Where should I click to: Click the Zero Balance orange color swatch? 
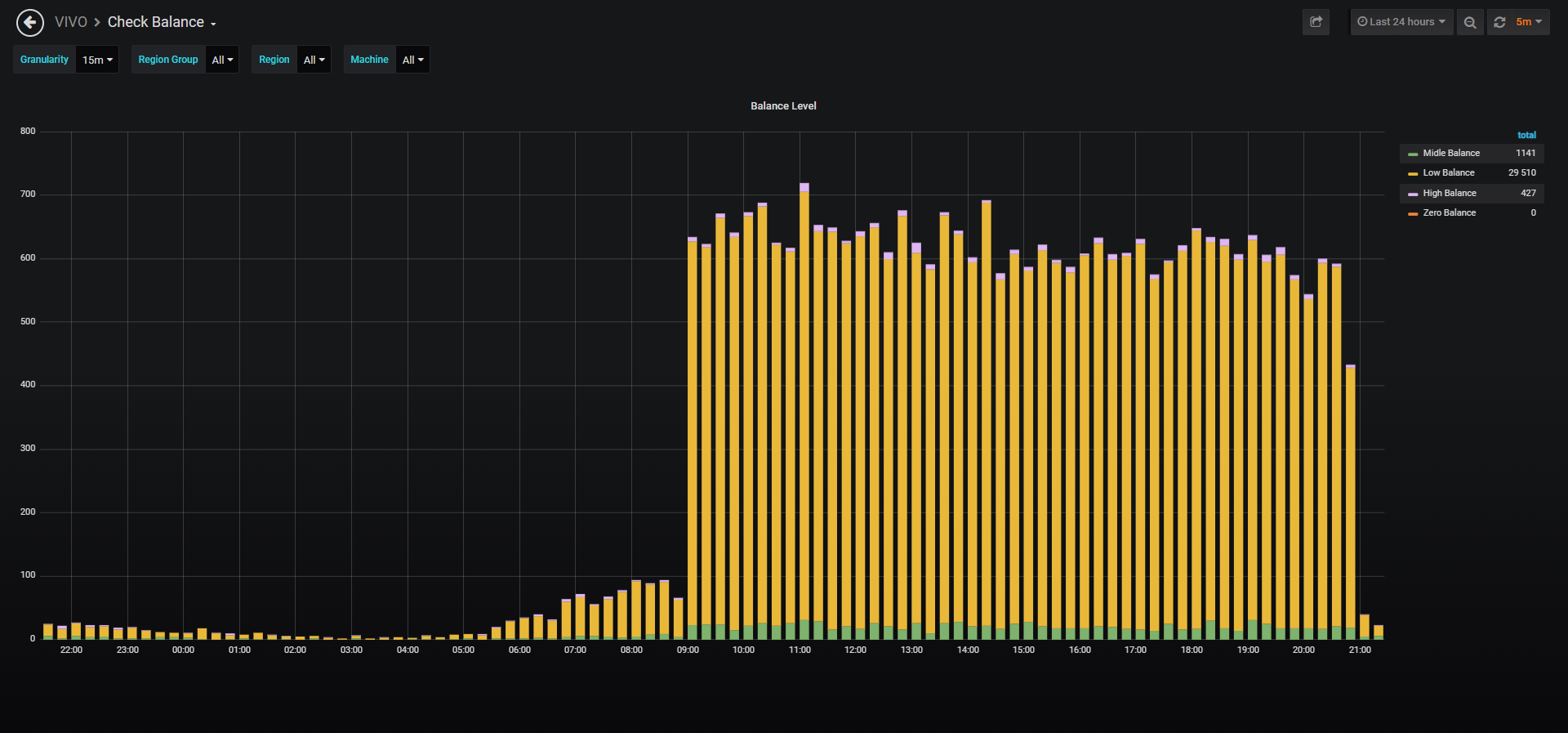1413,213
